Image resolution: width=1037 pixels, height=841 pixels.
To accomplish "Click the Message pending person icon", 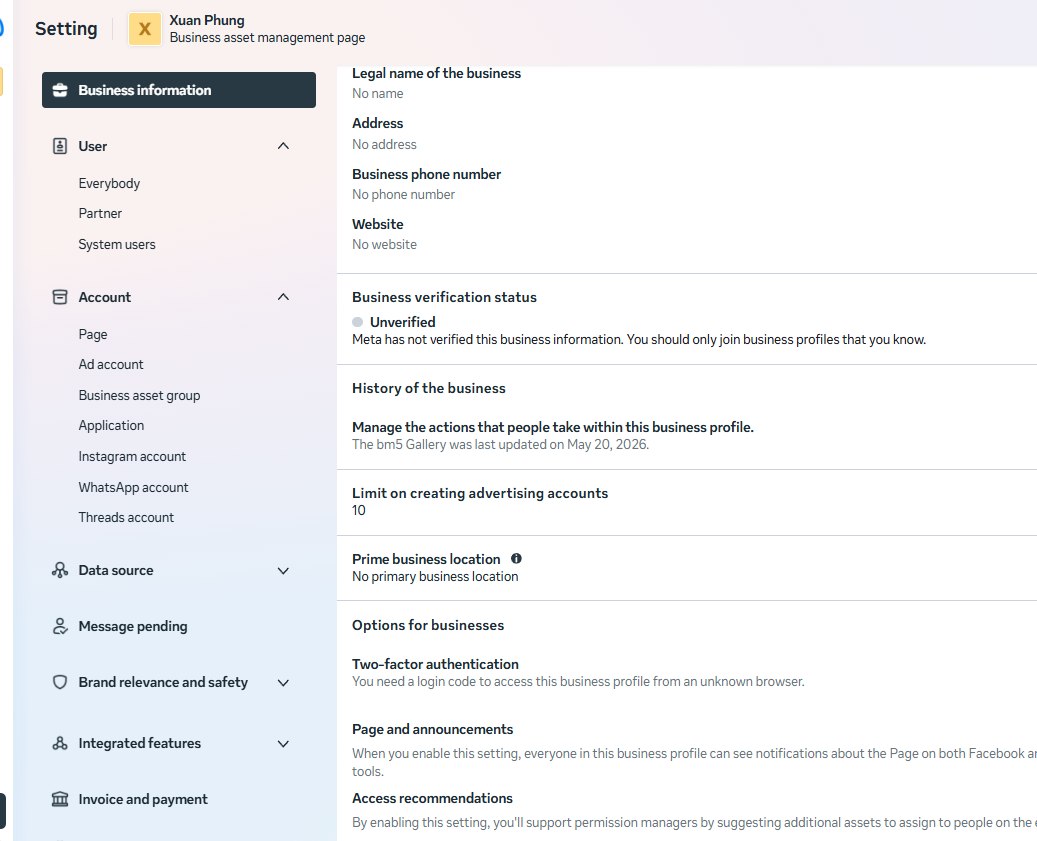I will 60,626.
